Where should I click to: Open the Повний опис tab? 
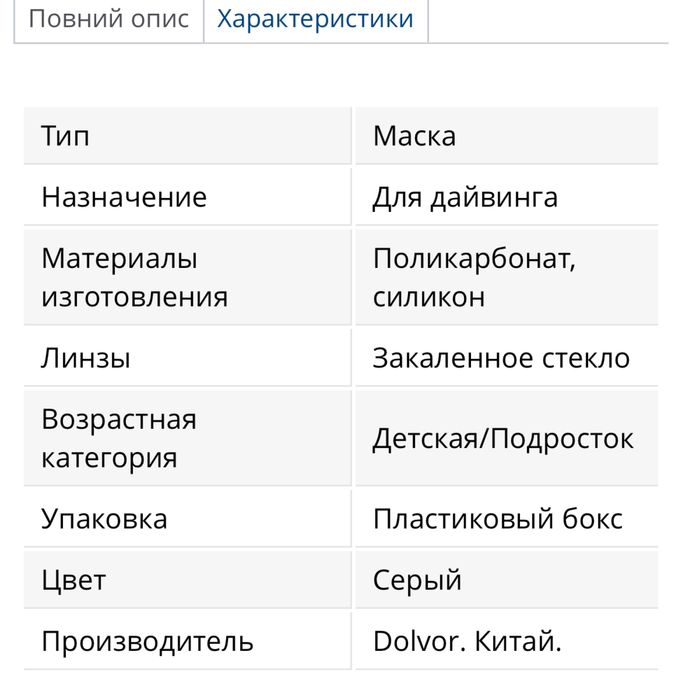click(108, 20)
